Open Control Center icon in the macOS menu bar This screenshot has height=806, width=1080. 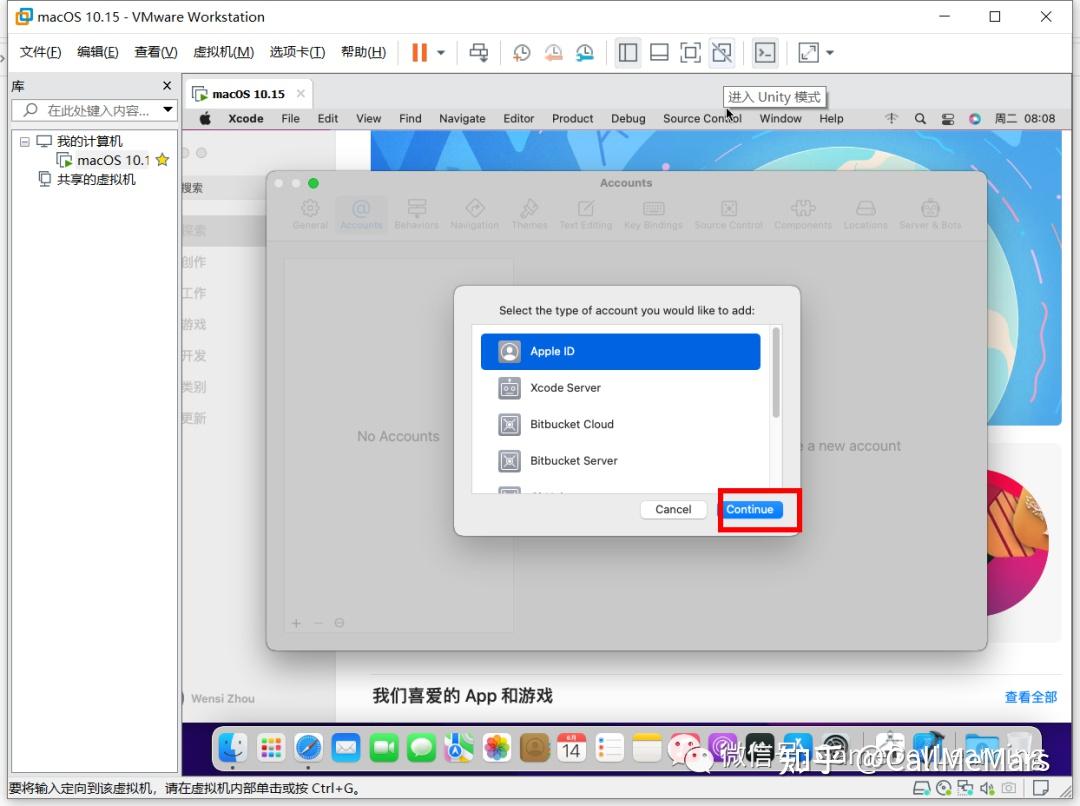click(948, 118)
